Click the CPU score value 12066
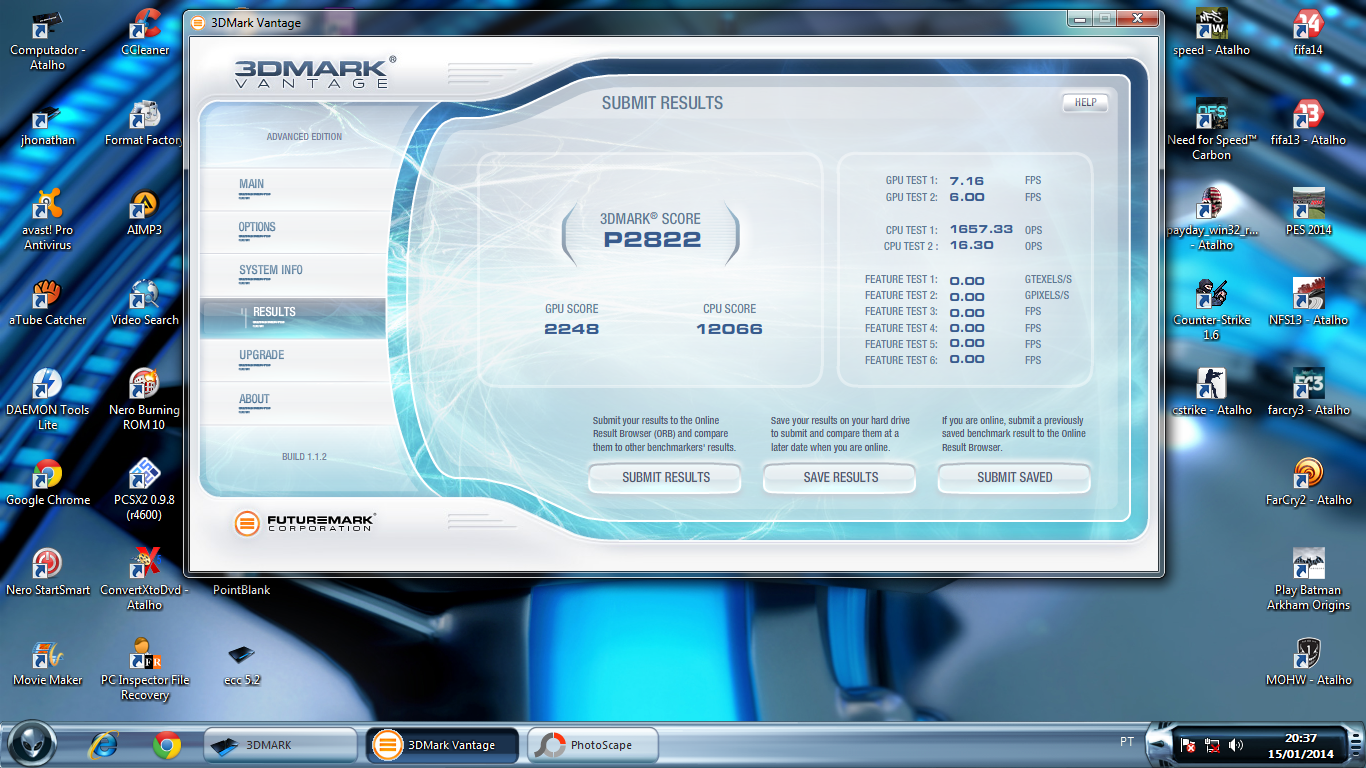 (729, 329)
